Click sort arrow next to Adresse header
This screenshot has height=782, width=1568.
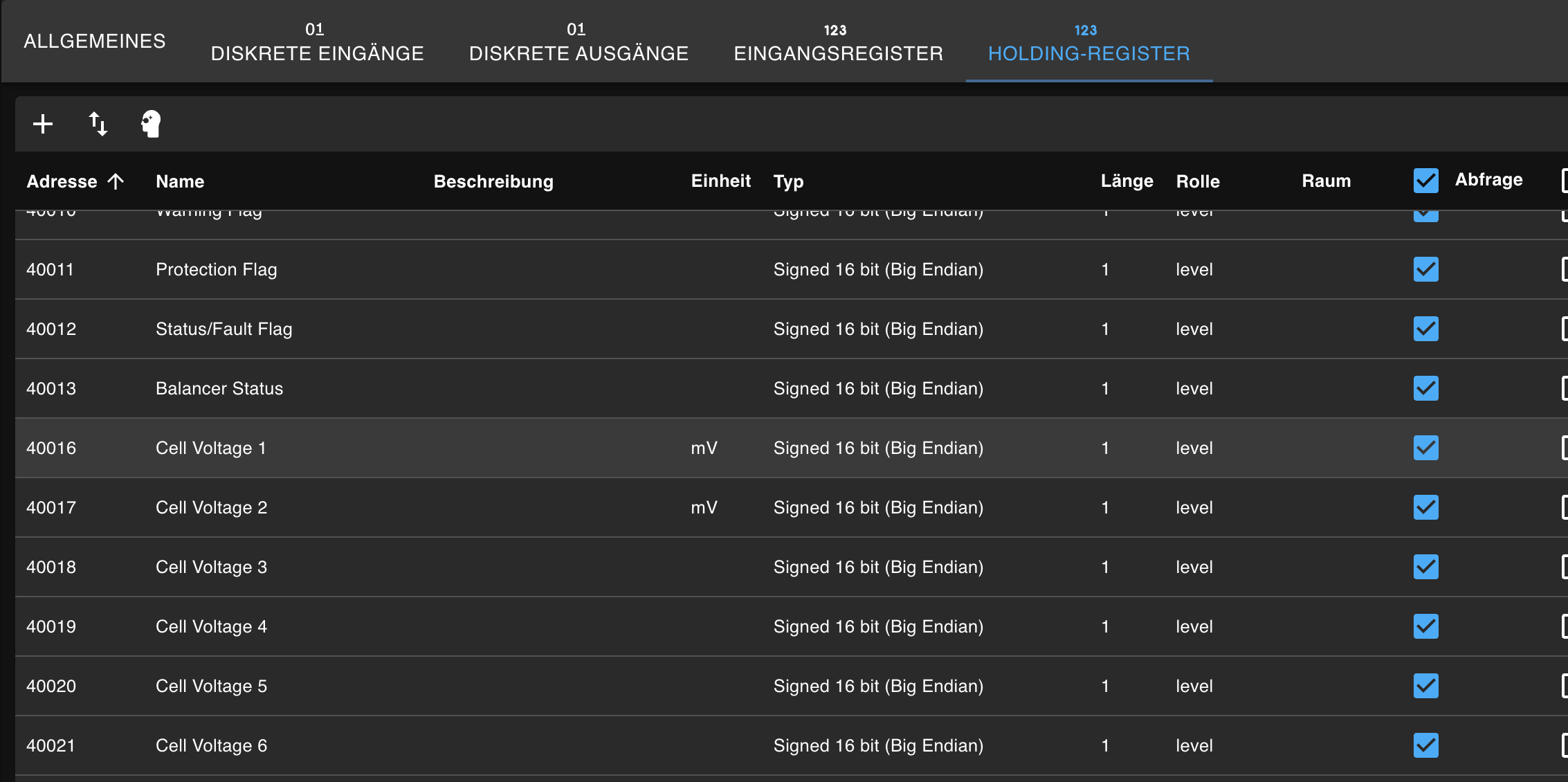point(116,181)
